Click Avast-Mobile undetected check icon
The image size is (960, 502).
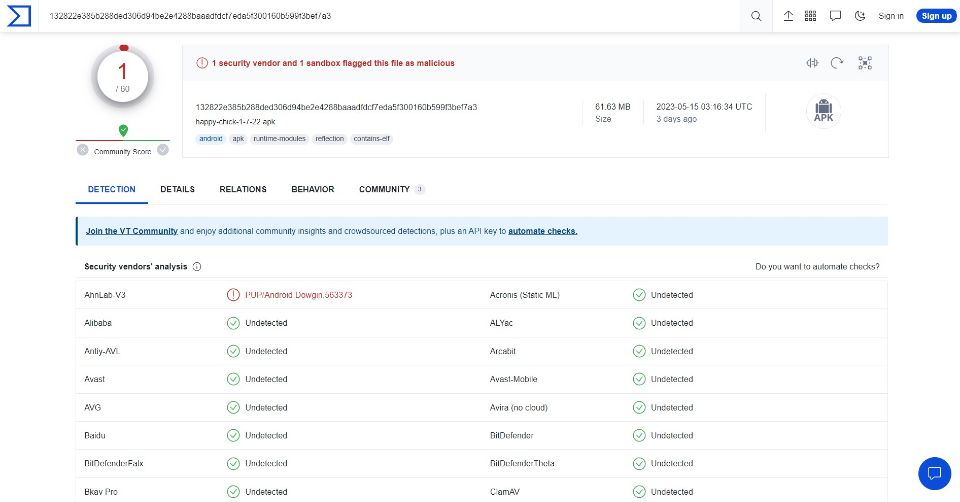[x=639, y=379]
